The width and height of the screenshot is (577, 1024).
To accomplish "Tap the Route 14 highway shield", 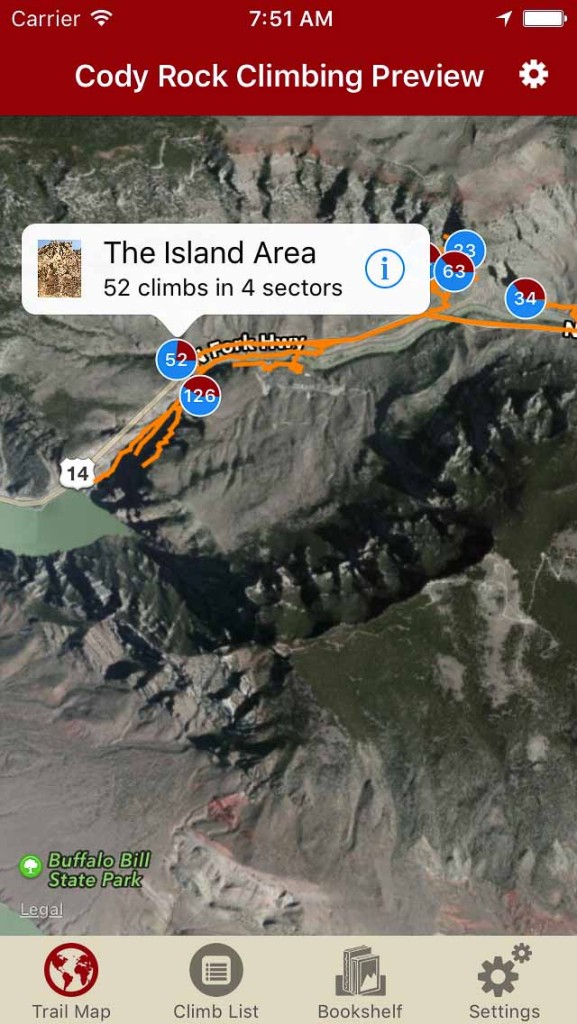I will [x=78, y=473].
